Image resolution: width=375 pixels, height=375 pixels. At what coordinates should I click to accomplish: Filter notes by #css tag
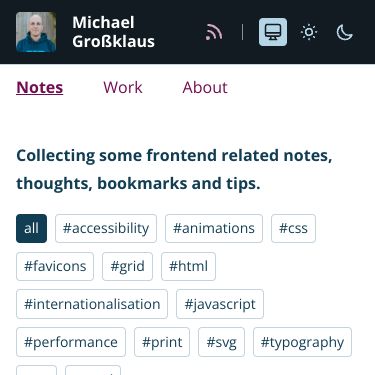coord(293,228)
